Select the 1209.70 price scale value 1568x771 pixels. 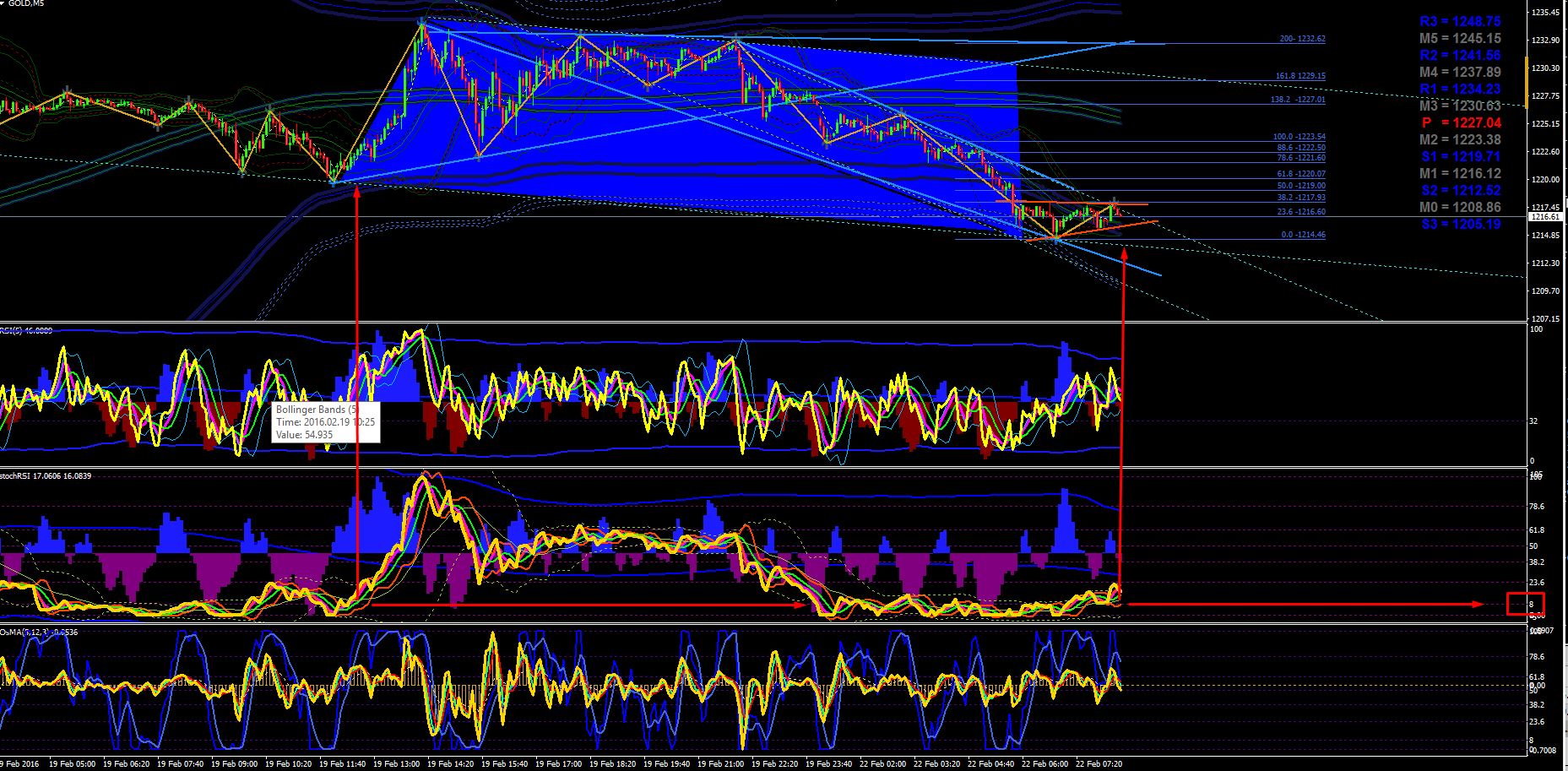pyautogui.click(x=1545, y=291)
